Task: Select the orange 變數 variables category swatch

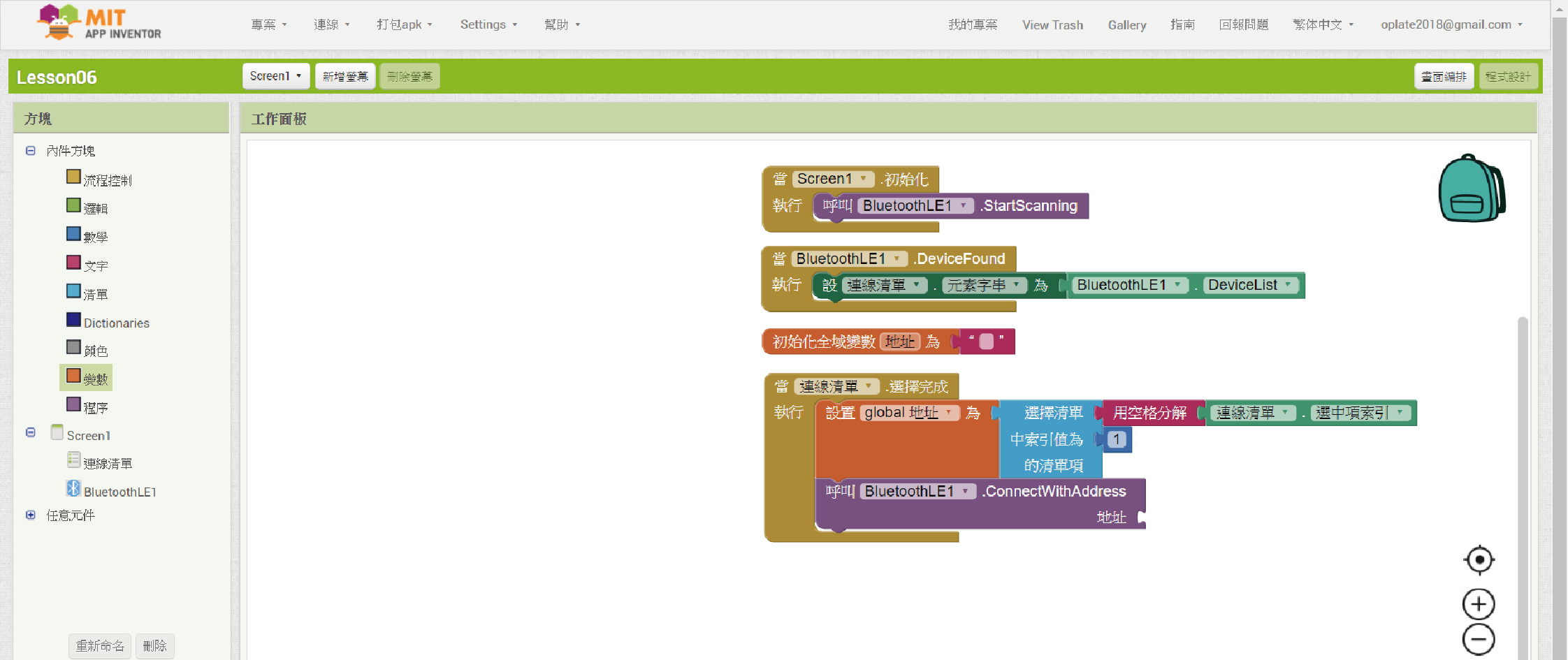Action: (x=73, y=376)
